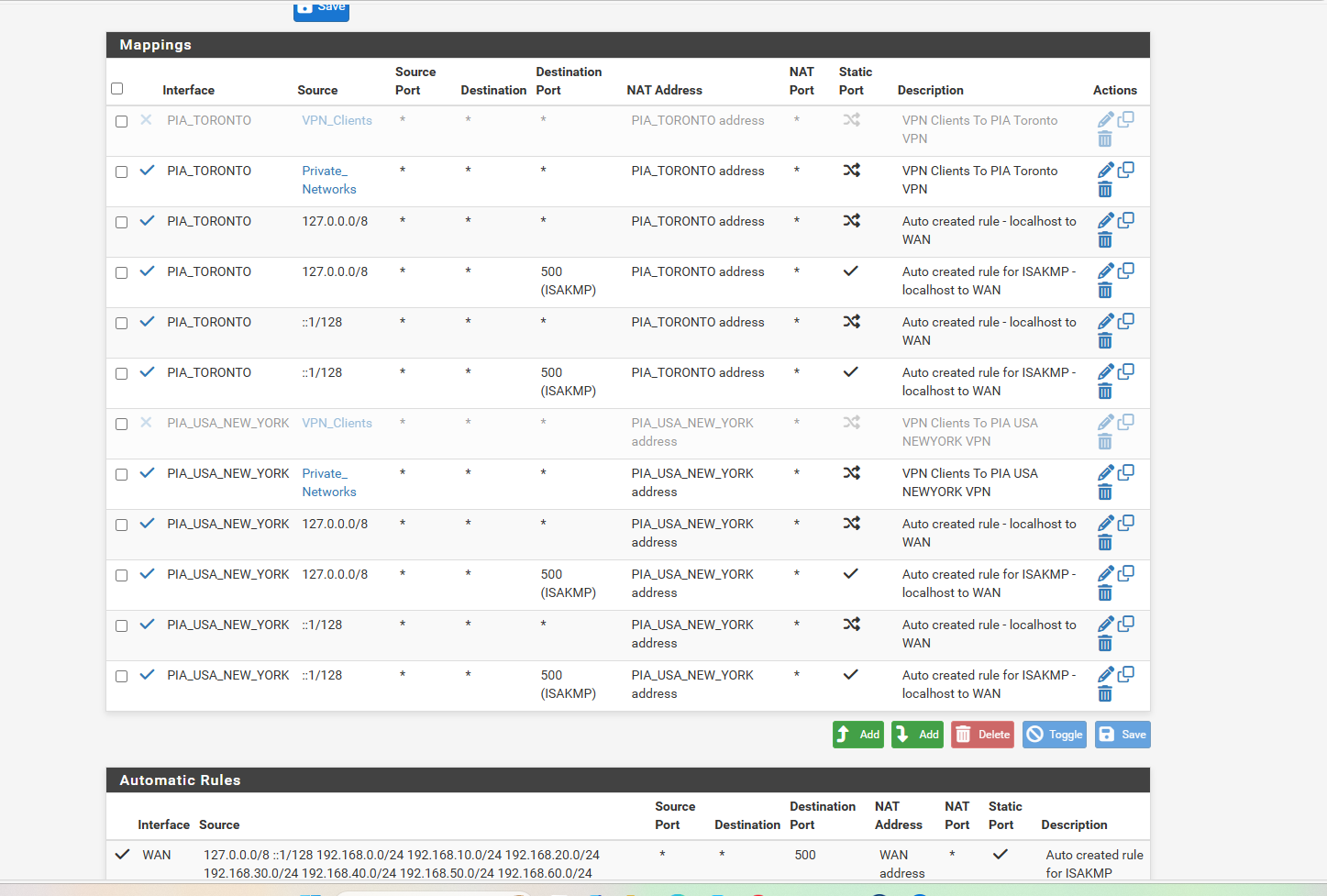1327x896 pixels.
Task: Open Private_Networks alias link in PIA_TORONTO row
Action: 329,180
